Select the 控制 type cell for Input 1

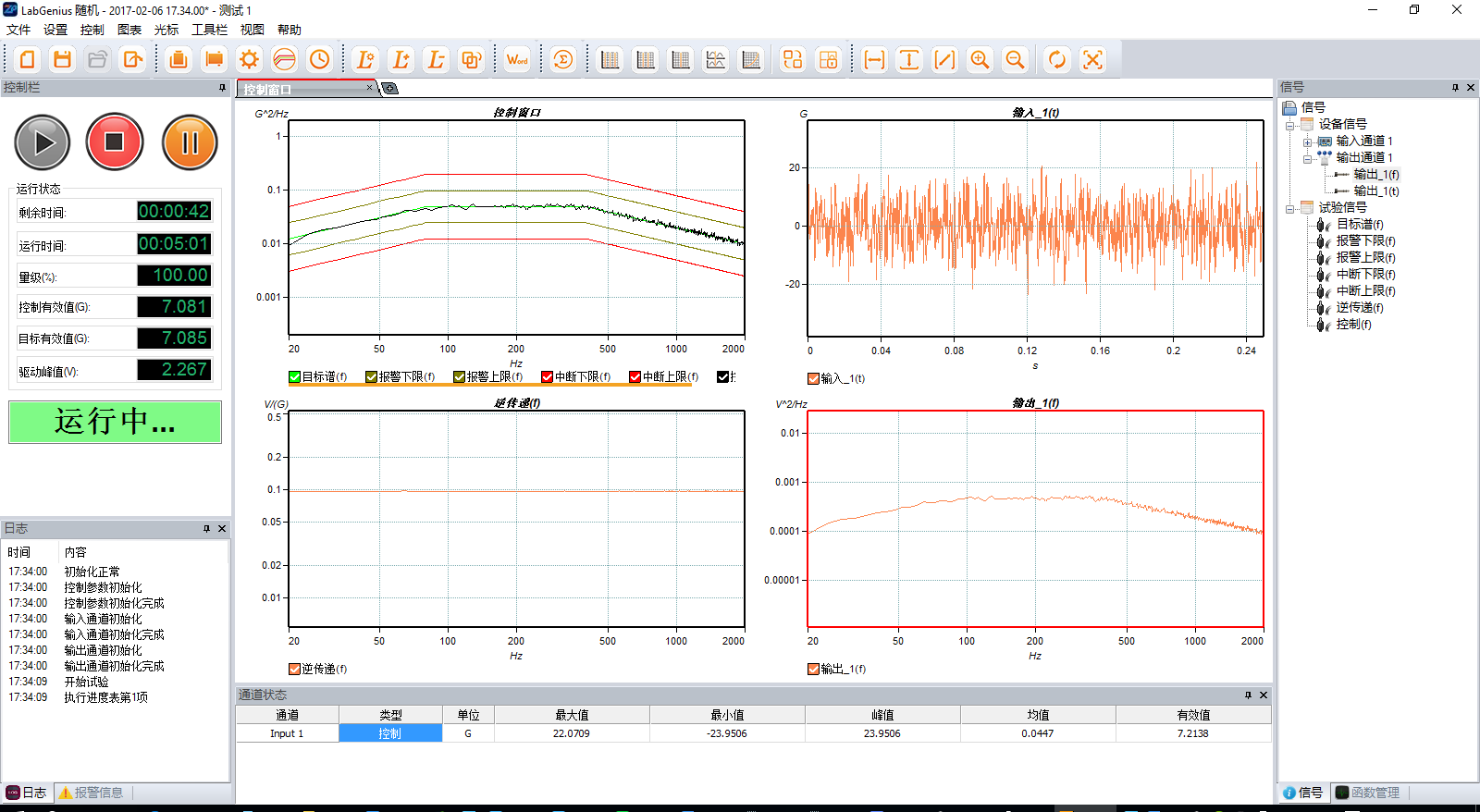(390, 733)
